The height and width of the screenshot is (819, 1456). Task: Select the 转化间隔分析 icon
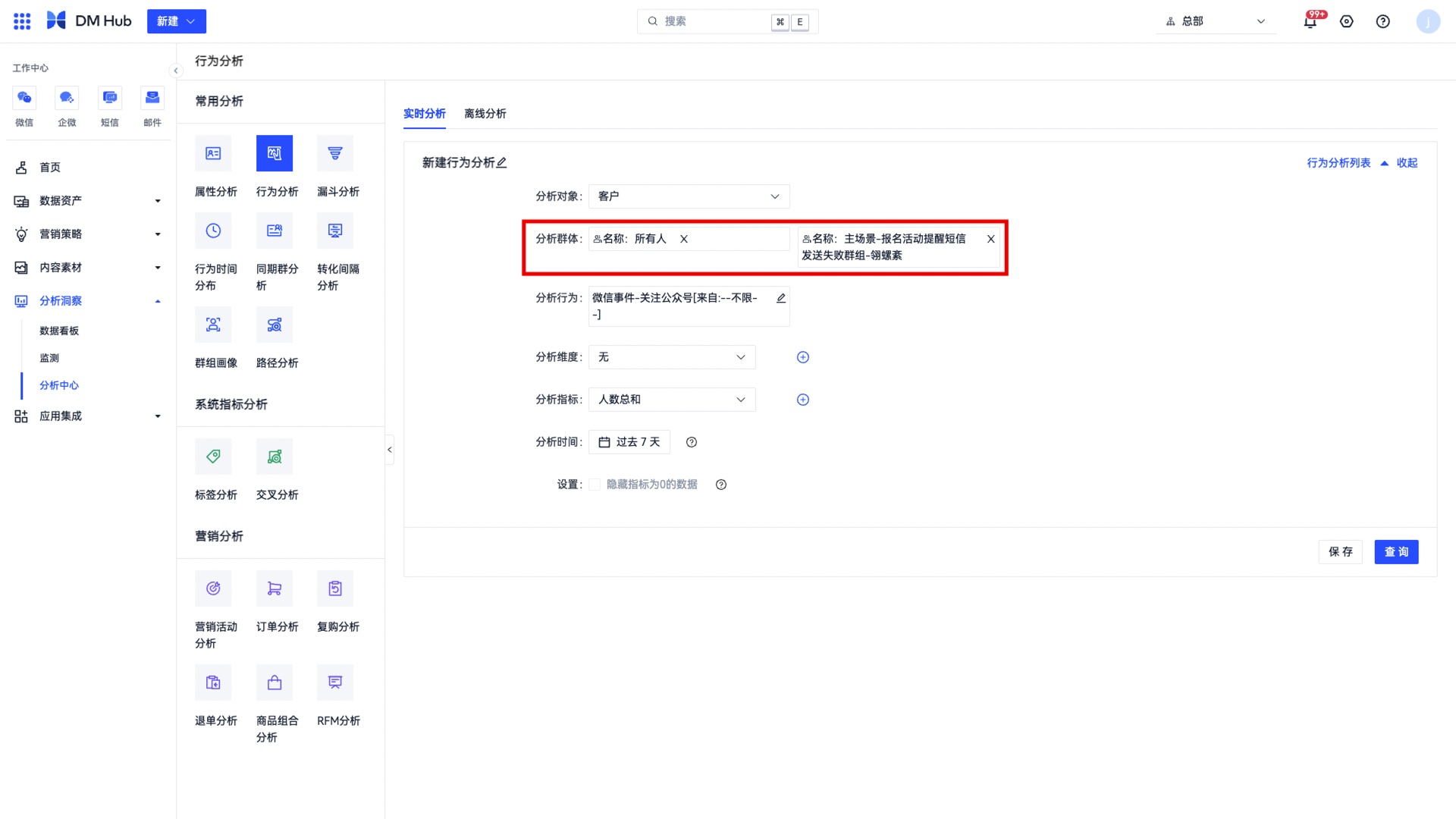click(335, 231)
